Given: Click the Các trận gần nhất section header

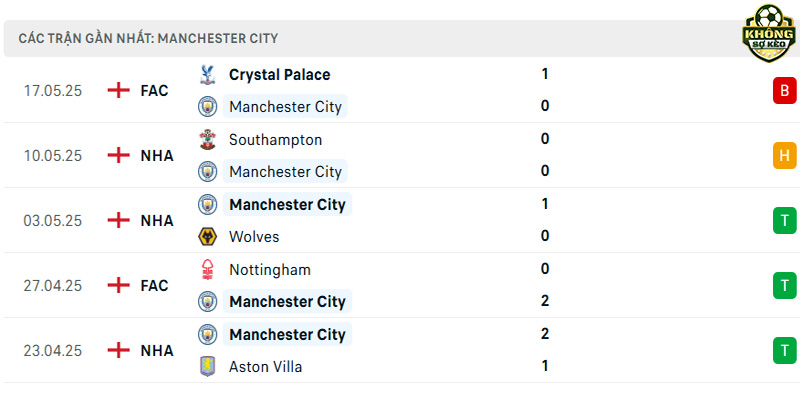Looking at the screenshot, I should tap(148, 38).
